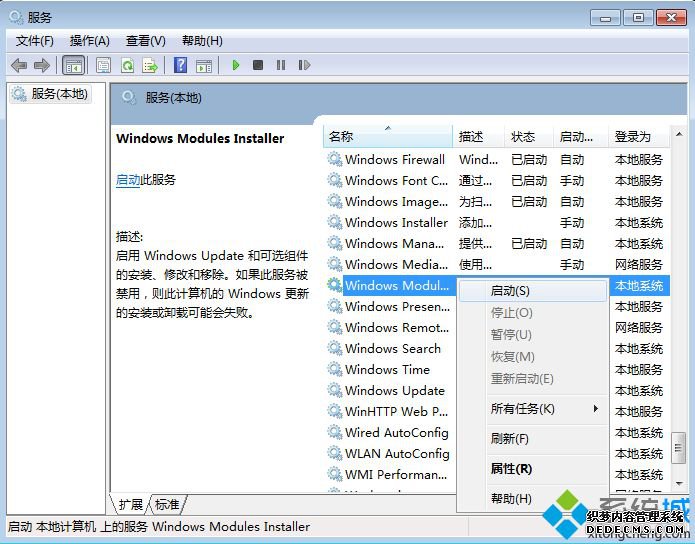Select the Windows Mana... service row

click(x=496, y=243)
